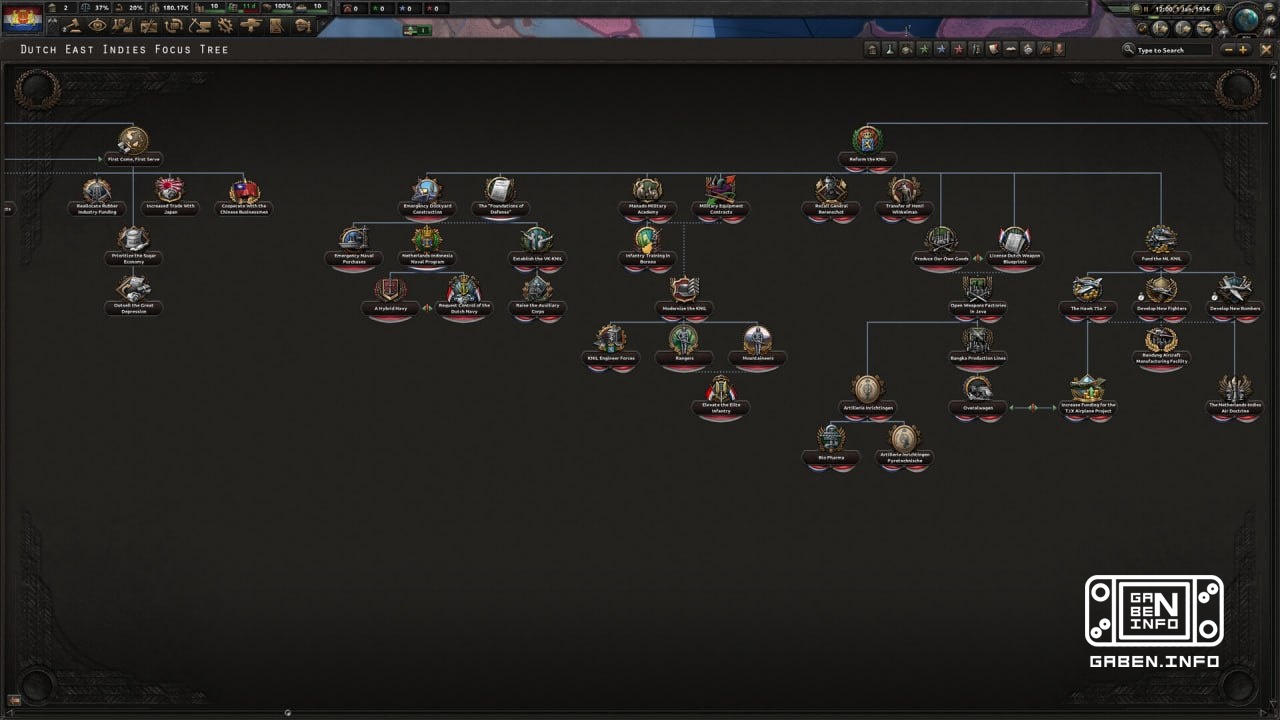Select the Bandung Aircraft Manufacturing Facility focus
Image resolution: width=1280 pixels, height=720 pixels.
tap(1161, 346)
